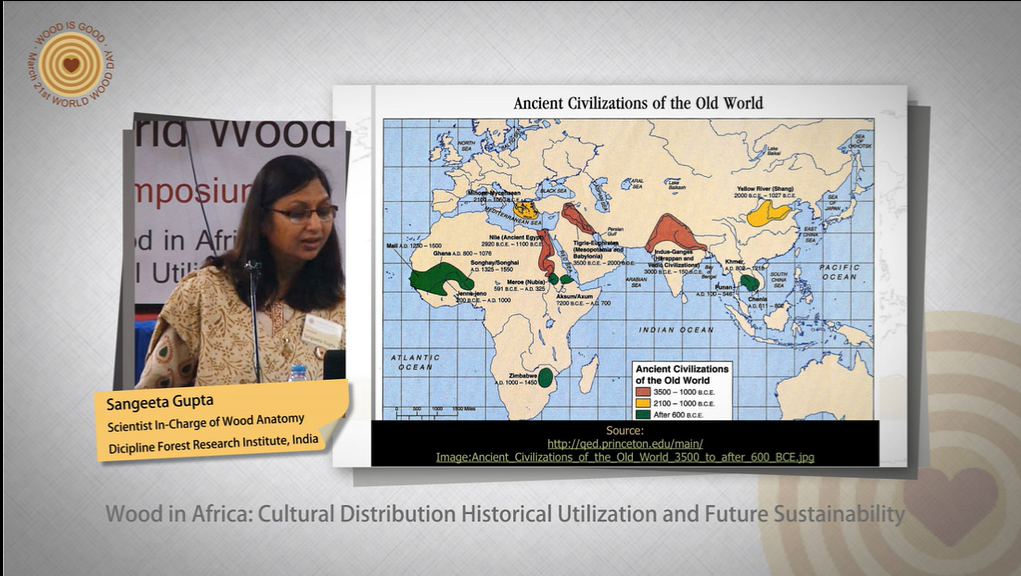Click the Indian Ocean label on map
The image size is (1021, 576).
pos(671,328)
